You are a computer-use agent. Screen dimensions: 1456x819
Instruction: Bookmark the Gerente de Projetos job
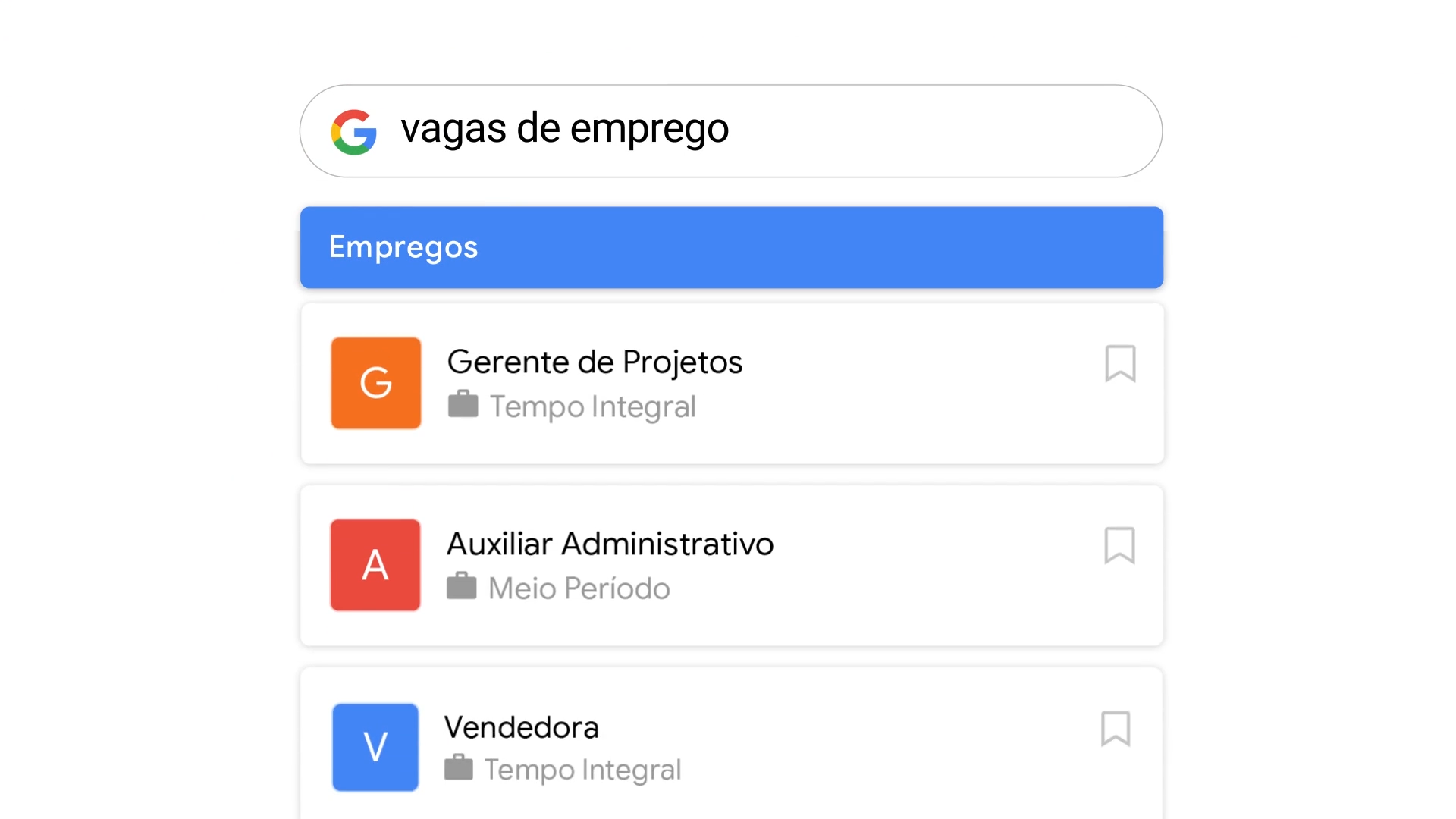click(x=1120, y=364)
